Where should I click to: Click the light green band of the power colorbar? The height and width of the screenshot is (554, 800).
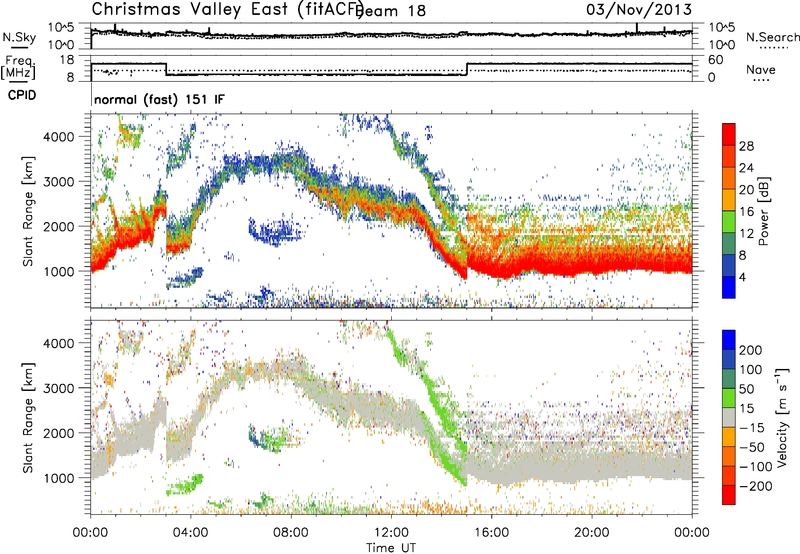pyautogui.click(x=729, y=221)
